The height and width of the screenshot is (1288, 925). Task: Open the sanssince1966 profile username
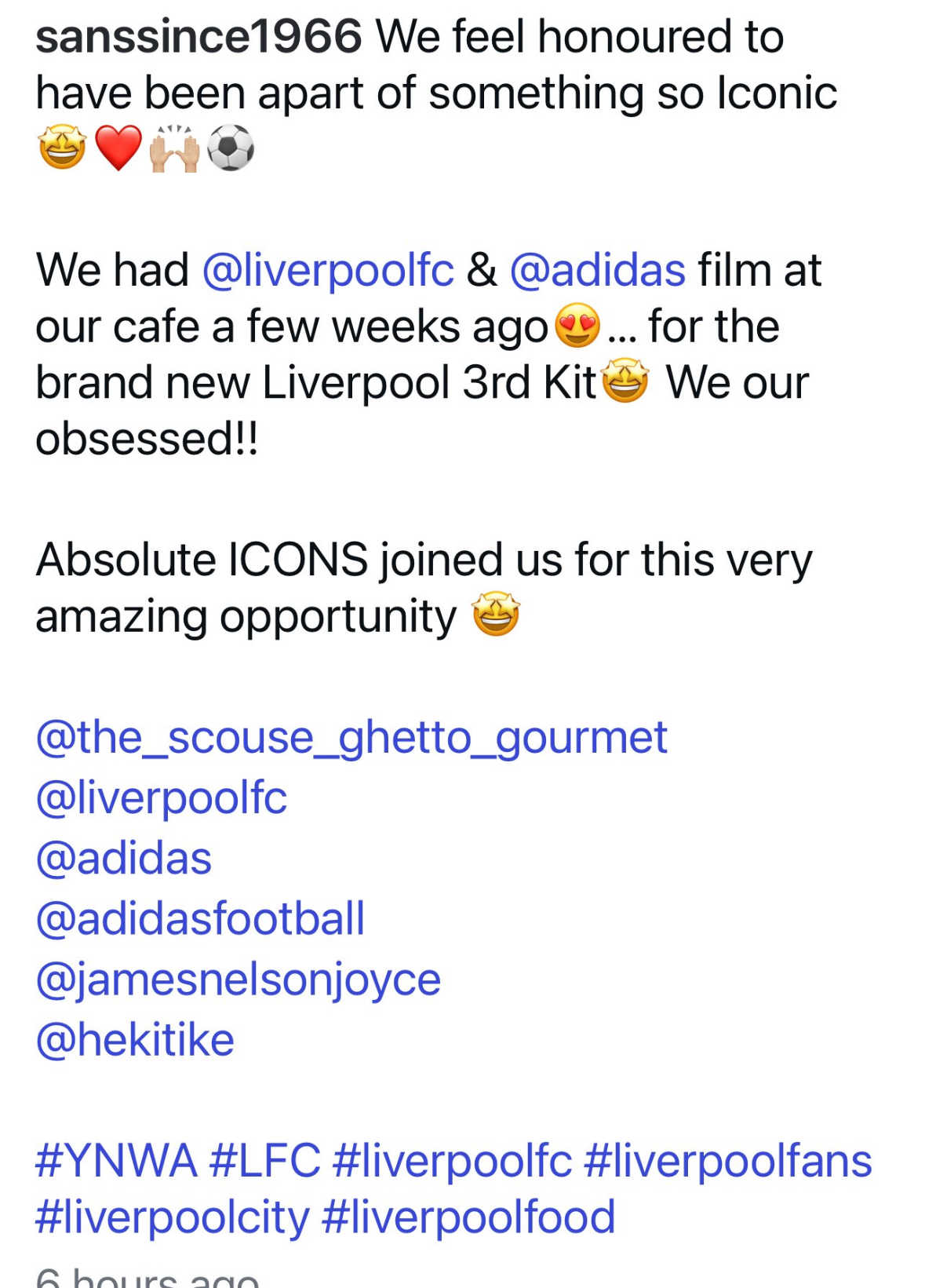(198, 37)
